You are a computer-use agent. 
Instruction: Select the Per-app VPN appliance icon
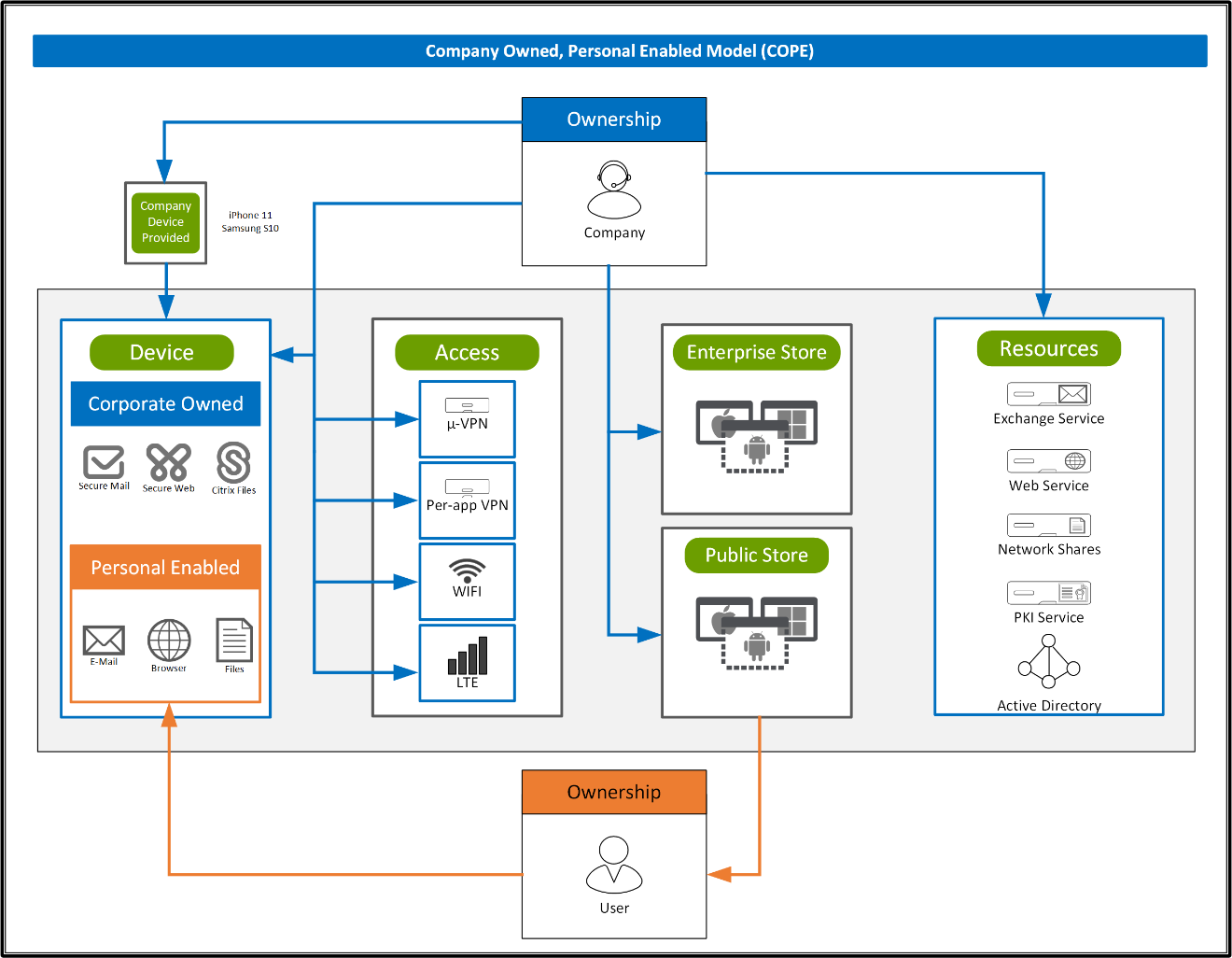[x=468, y=486]
